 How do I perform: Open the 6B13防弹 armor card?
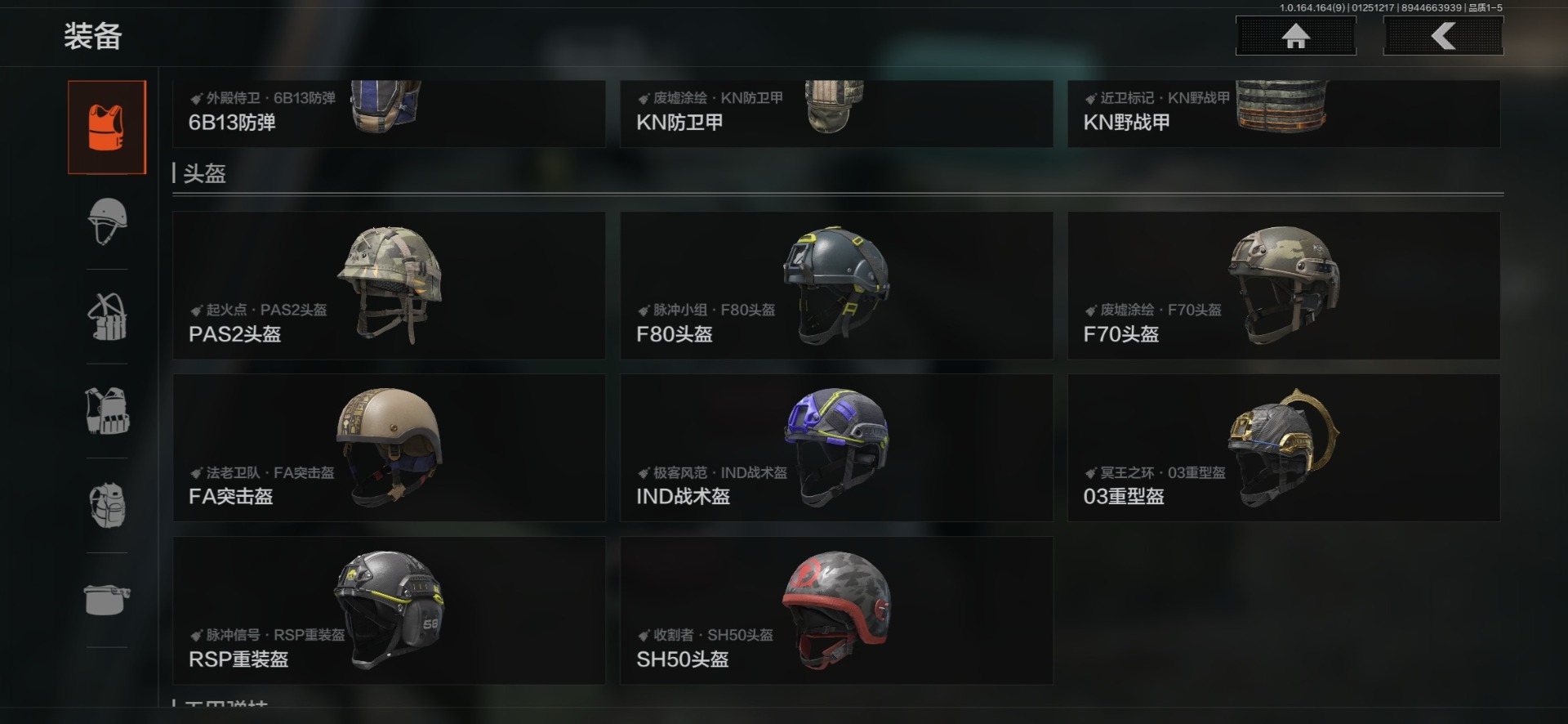click(389, 114)
